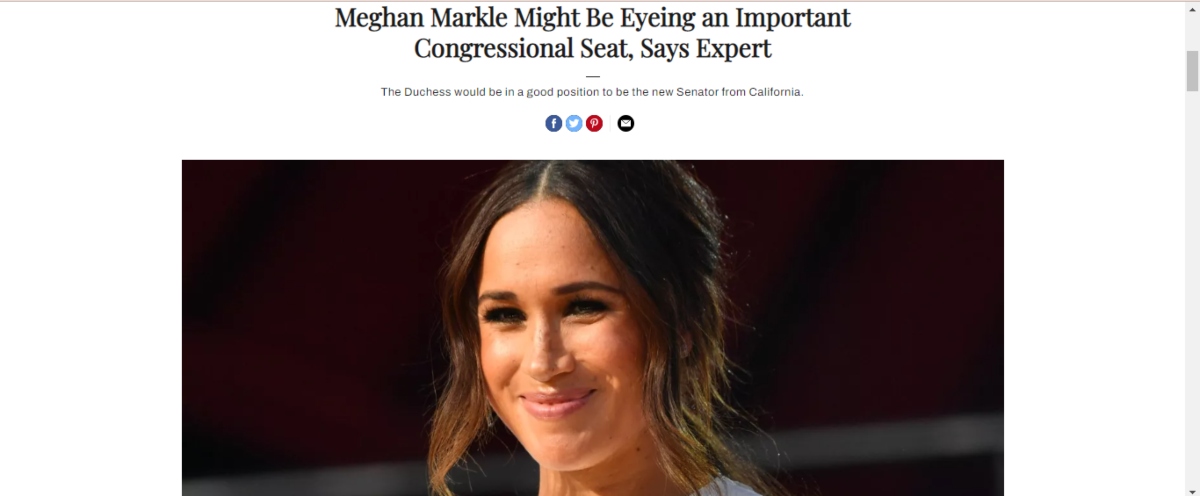The image size is (1200, 496).
Task: Click the headline's first line about Meghan Markle
Action: coord(592,18)
